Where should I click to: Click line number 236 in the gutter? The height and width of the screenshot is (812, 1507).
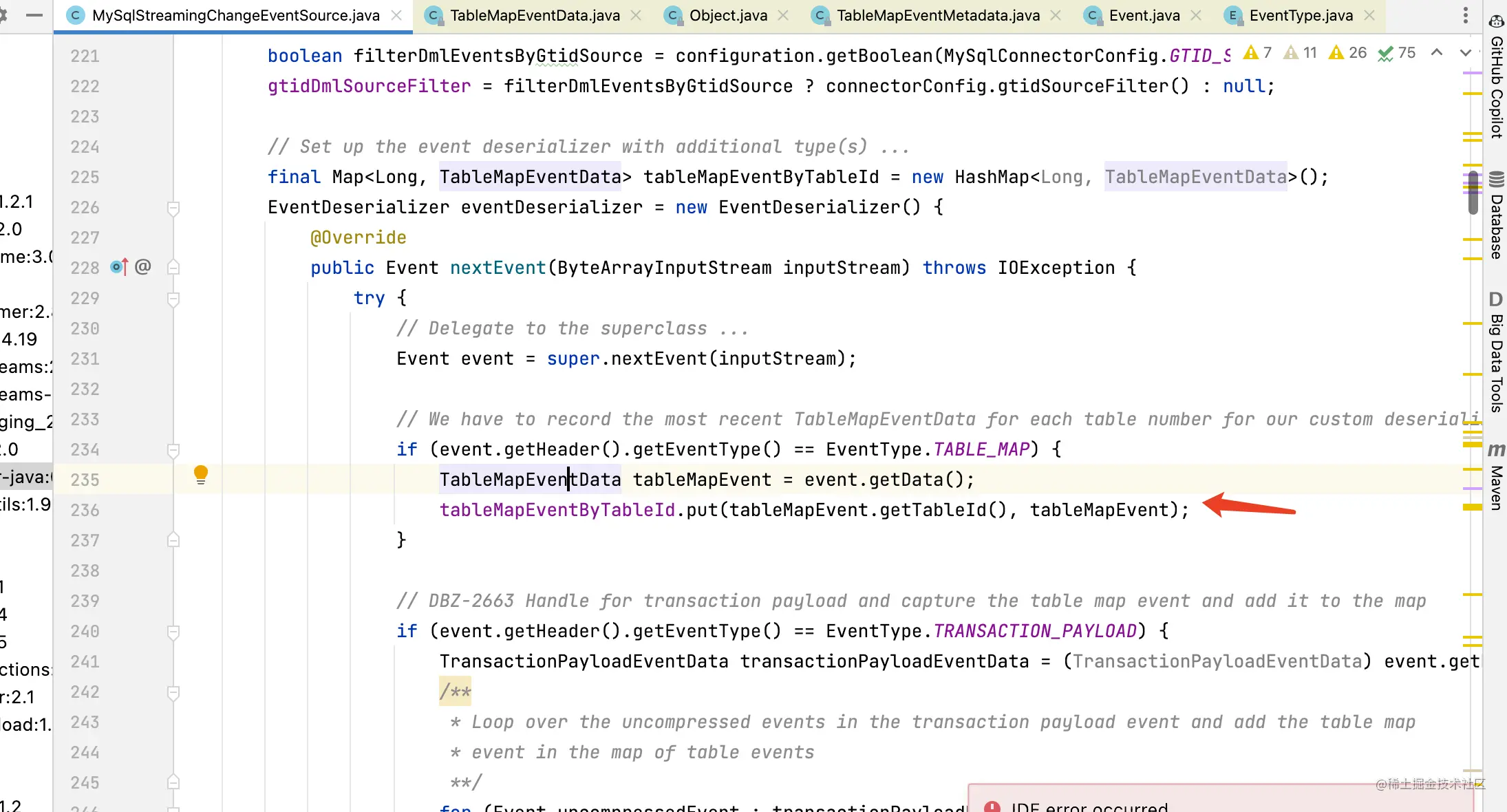[x=84, y=510]
